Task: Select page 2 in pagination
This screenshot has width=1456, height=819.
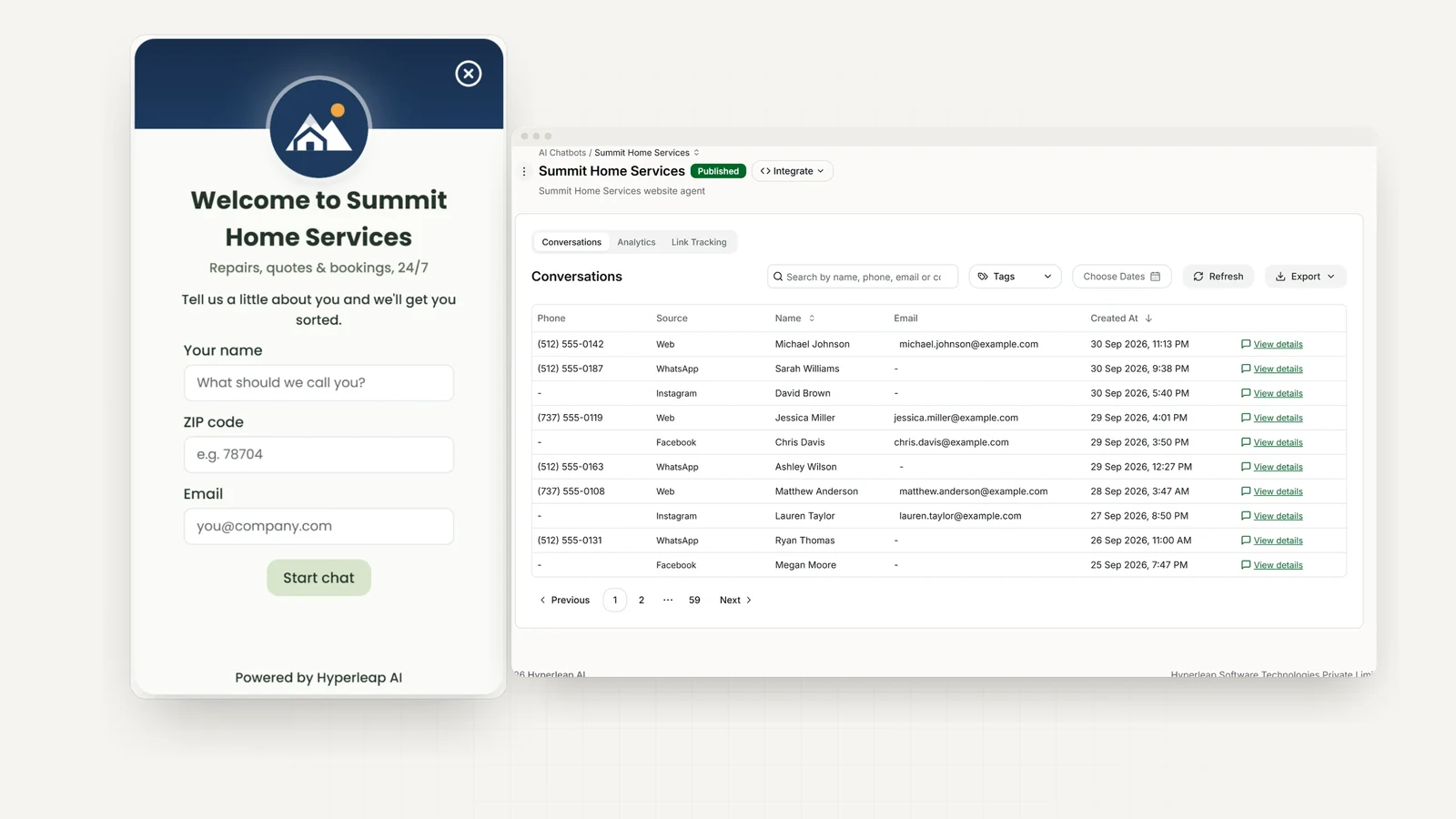Action: coord(642,601)
